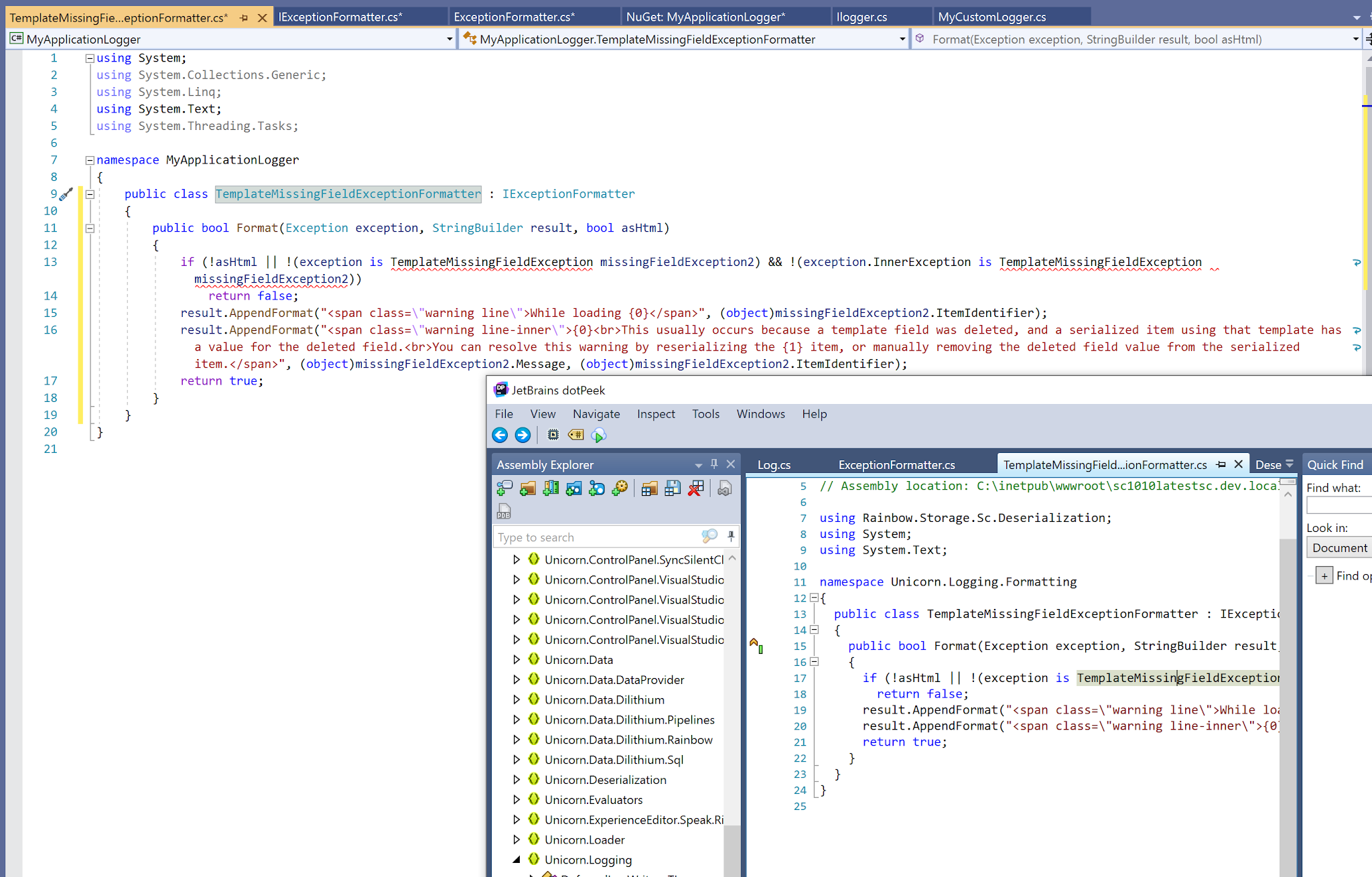Click Find what input in Quick Find
This screenshot has height=877, width=1372.
[1339, 505]
